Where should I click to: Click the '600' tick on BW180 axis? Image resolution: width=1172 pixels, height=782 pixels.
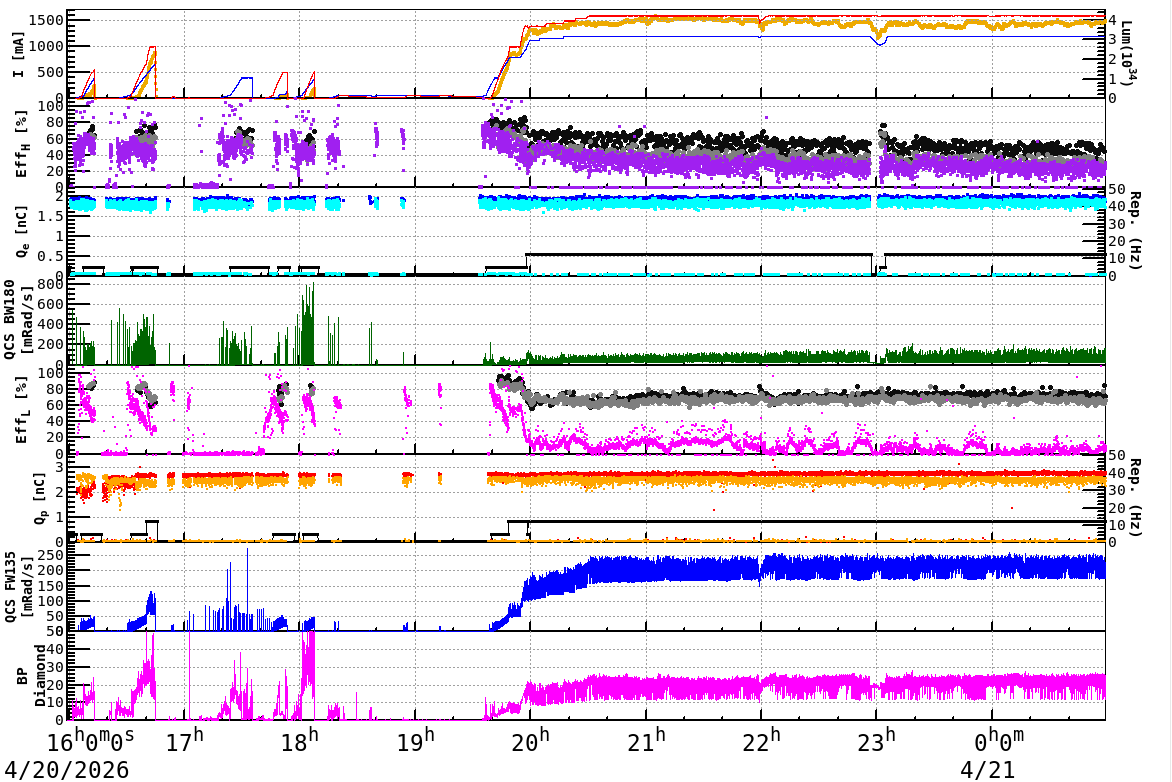tap(50, 304)
